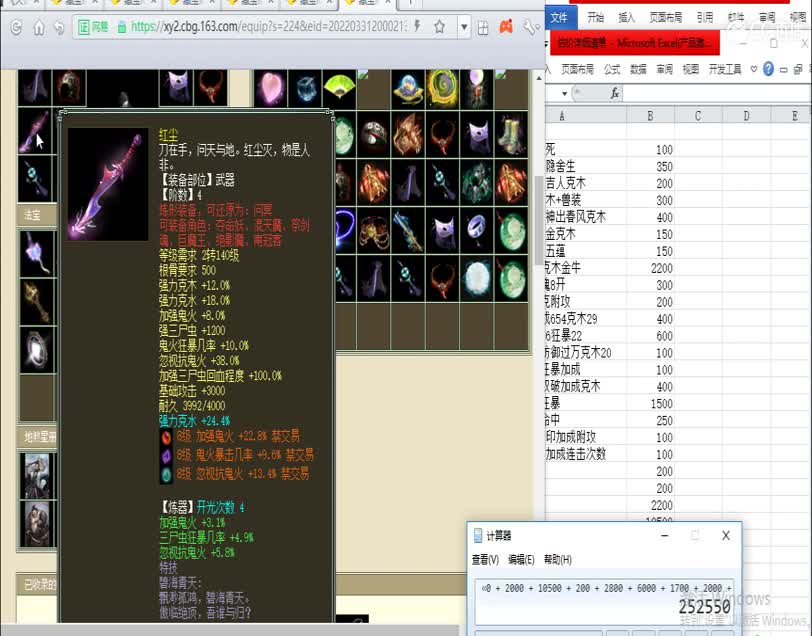Switch to the 插入 tab in Word
Viewport: 812px width, 636px height.
coord(627,18)
